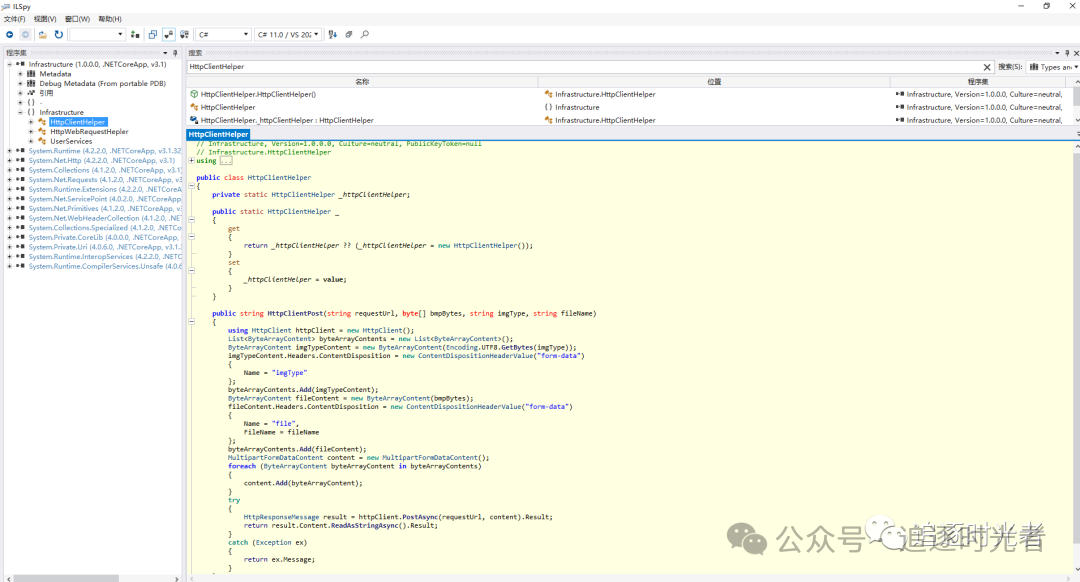The image size is (1080, 582).
Task: Select the HttpClientHelper document tab
Action: click(x=218, y=134)
